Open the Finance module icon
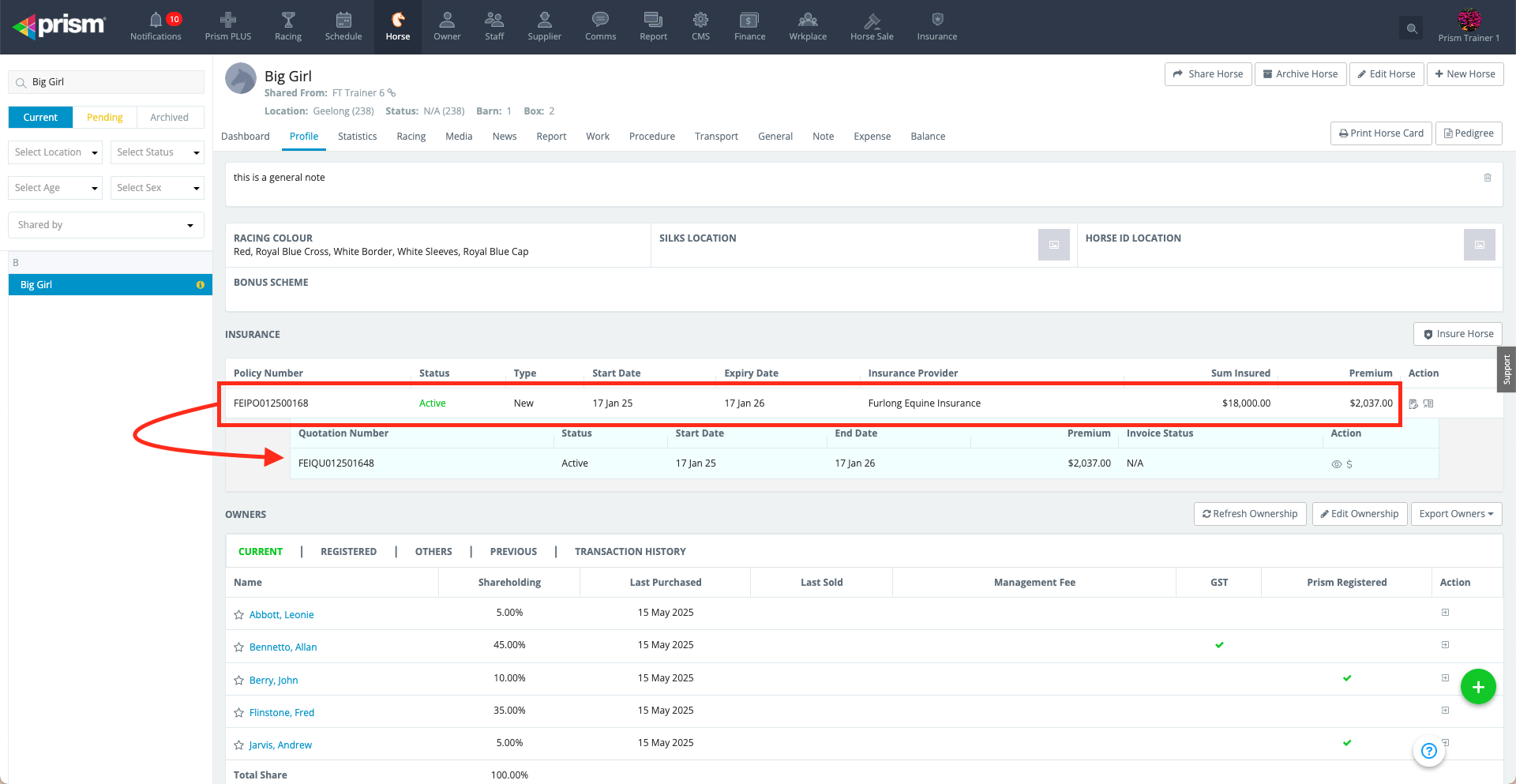This screenshot has width=1516, height=784. 749,21
